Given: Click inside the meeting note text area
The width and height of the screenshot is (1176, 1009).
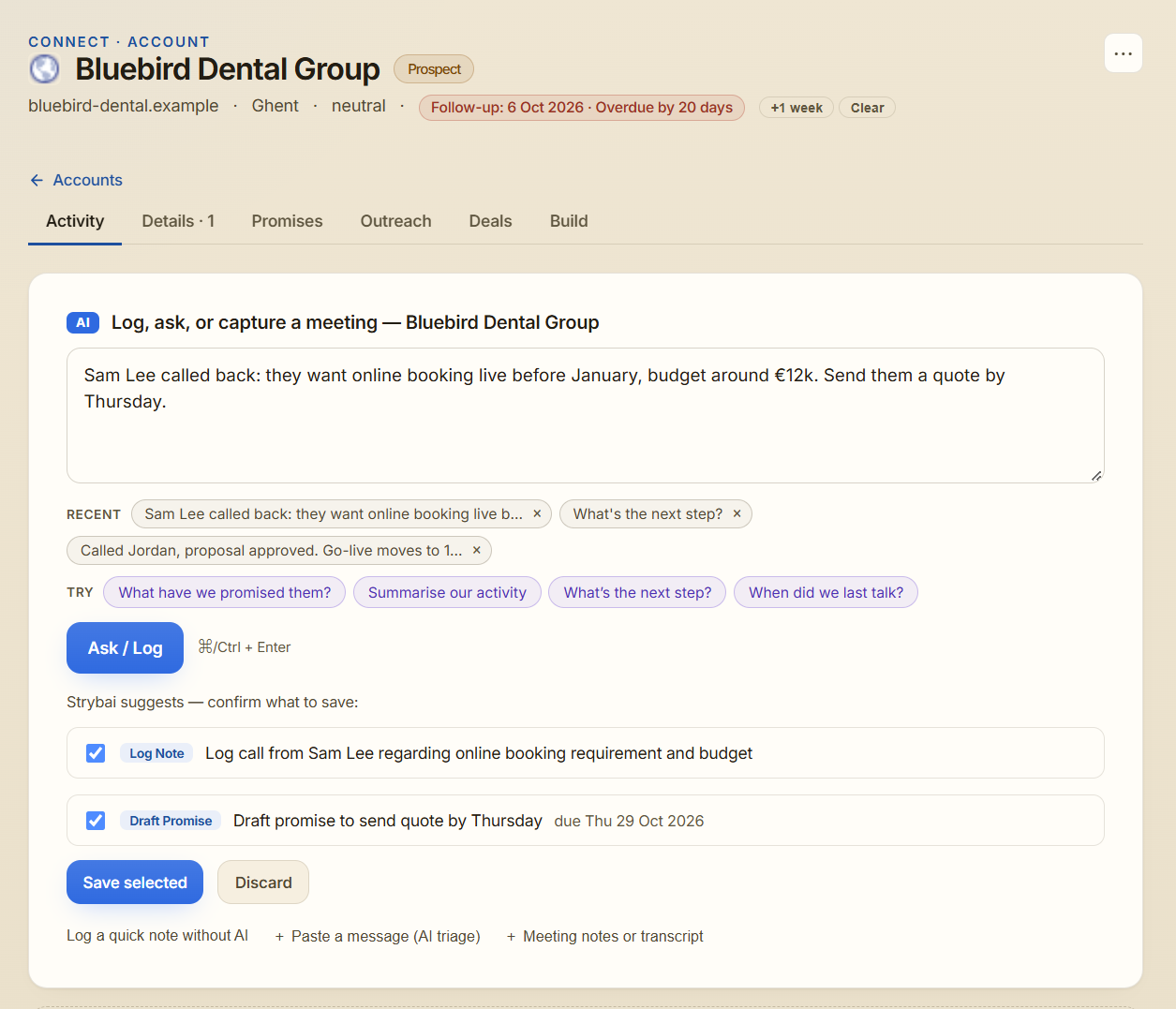Looking at the screenshot, I should tap(586, 416).
